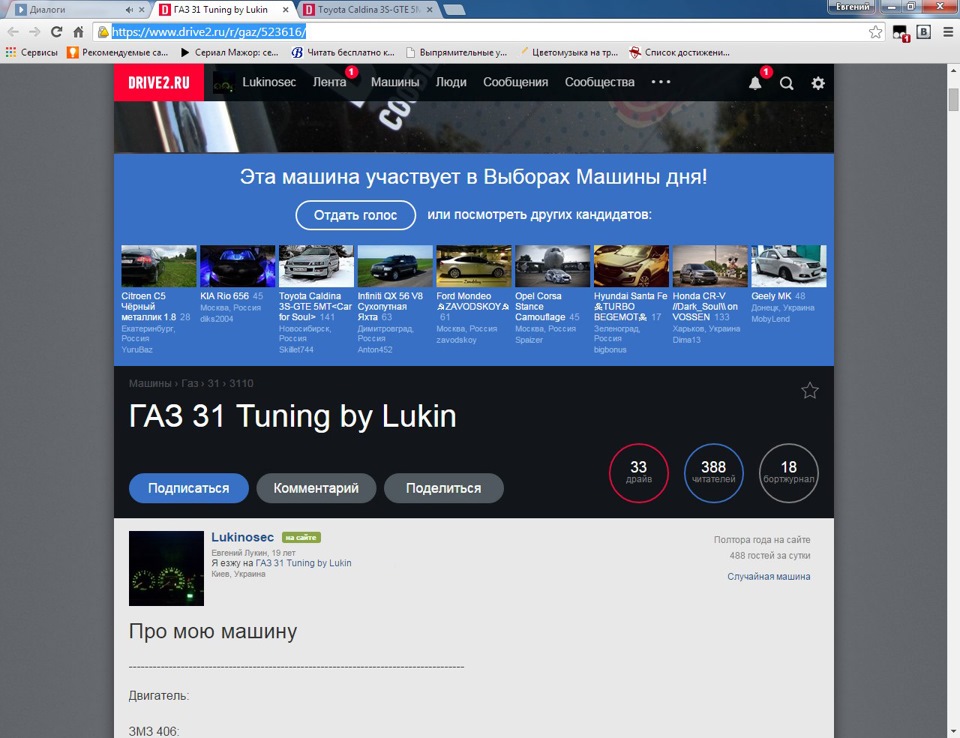
Task: Open the Ford Mondeo candidate thumbnail
Action: (x=474, y=266)
